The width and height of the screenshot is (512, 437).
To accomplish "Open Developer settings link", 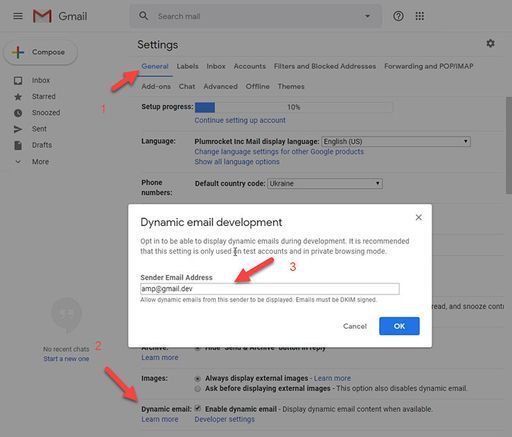I will [x=225, y=419].
